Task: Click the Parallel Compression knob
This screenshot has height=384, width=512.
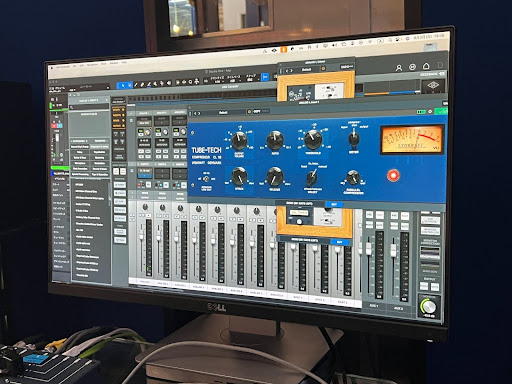Action: 353,177
